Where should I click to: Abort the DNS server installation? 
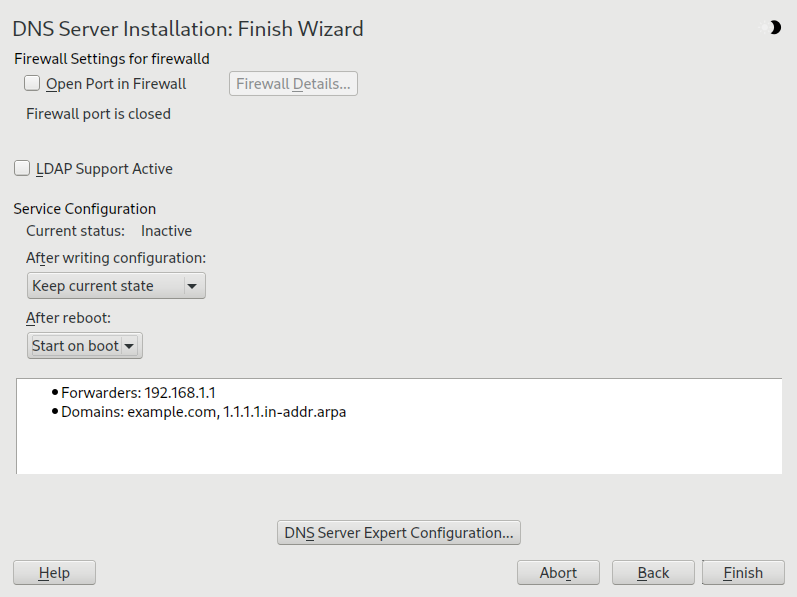[558, 573]
